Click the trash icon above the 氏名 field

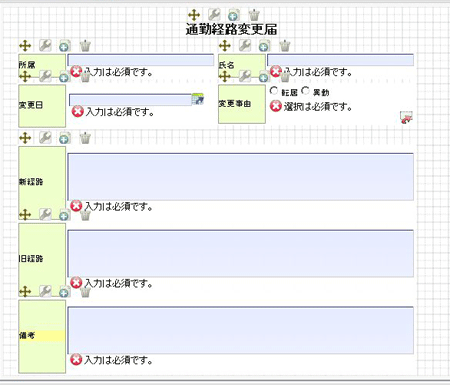tap(285, 46)
